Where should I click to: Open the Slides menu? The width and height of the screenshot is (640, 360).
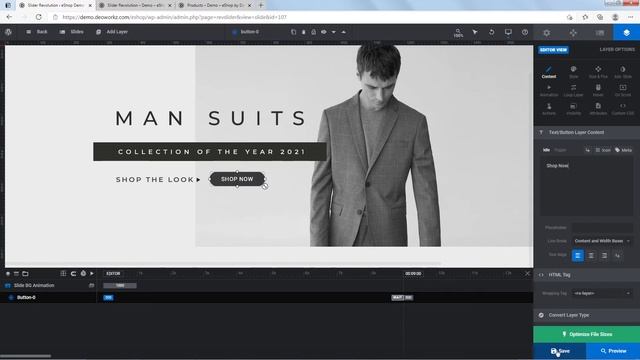pos(72,32)
